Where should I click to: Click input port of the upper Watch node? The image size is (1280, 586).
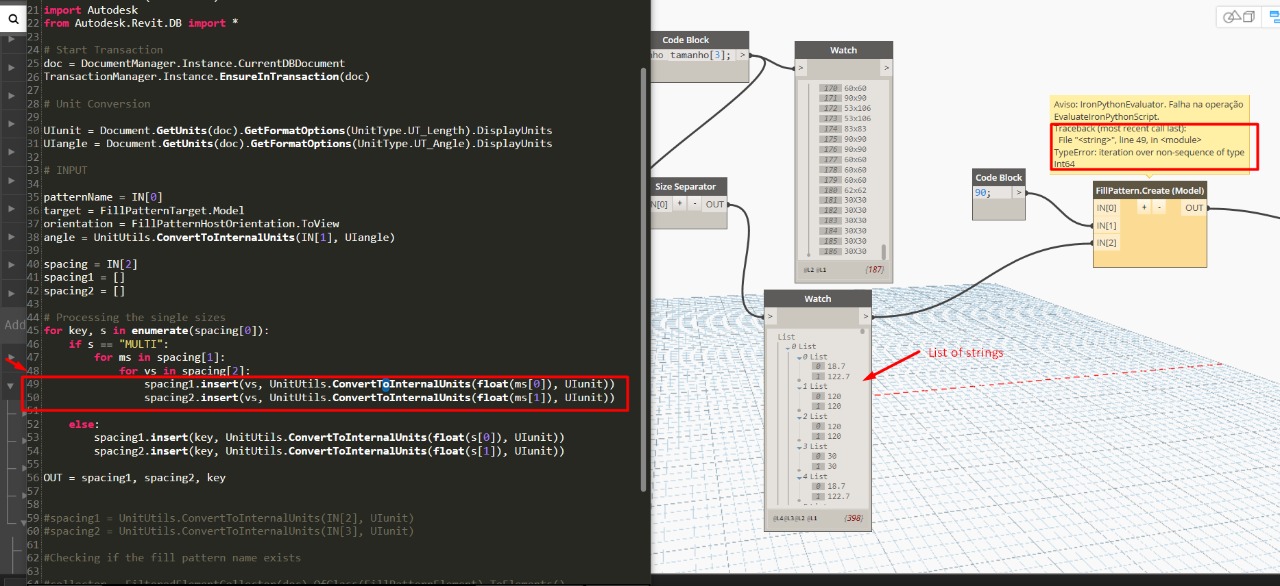click(x=800, y=68)
